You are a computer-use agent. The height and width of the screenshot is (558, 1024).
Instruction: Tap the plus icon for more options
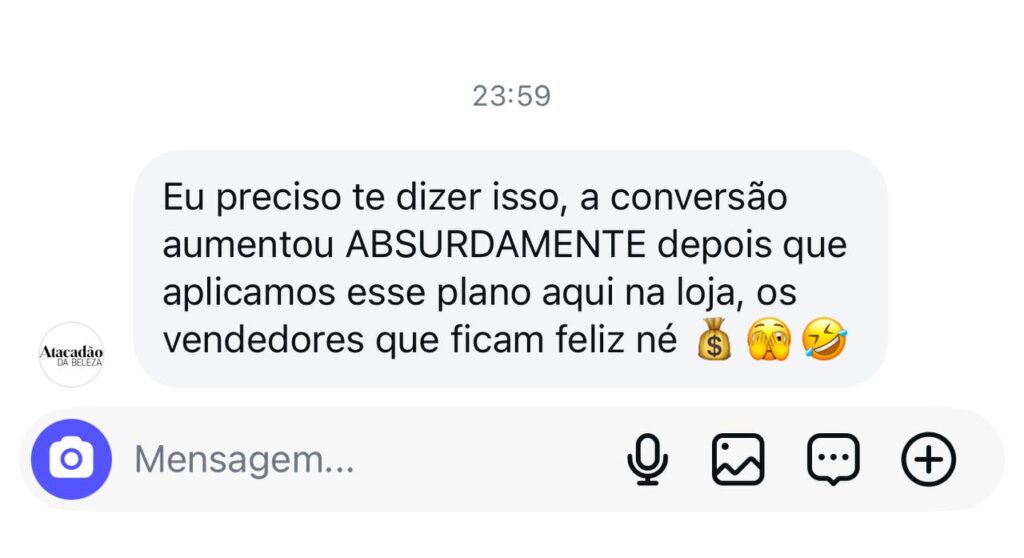929,460
